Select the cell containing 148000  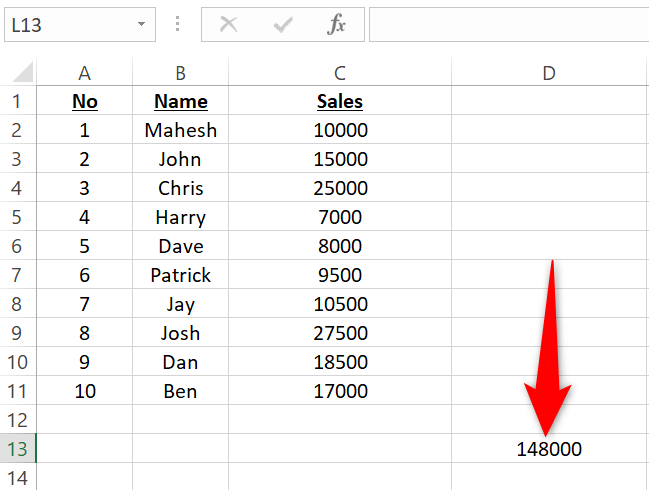(549, 449)
